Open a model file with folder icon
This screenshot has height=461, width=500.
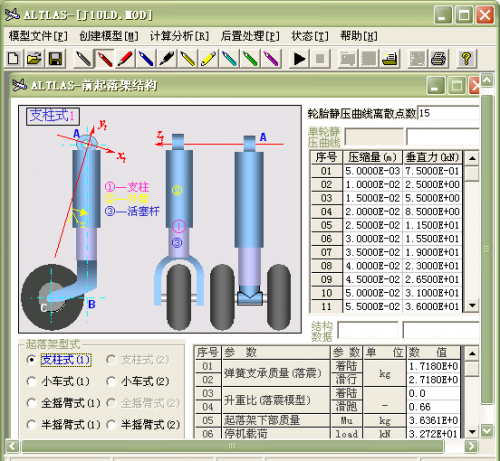click(34, 59)
